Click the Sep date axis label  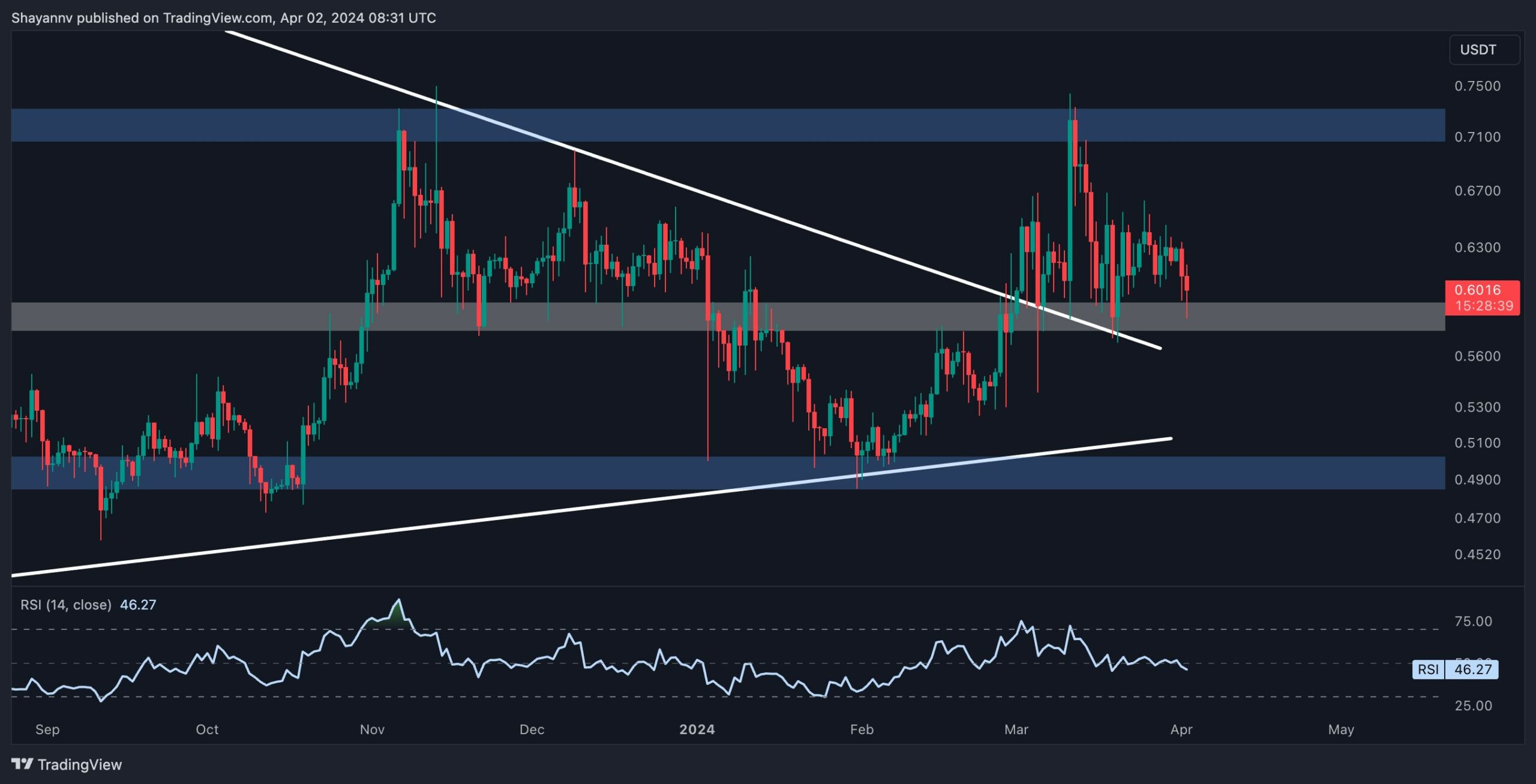[x=47, y=729]
